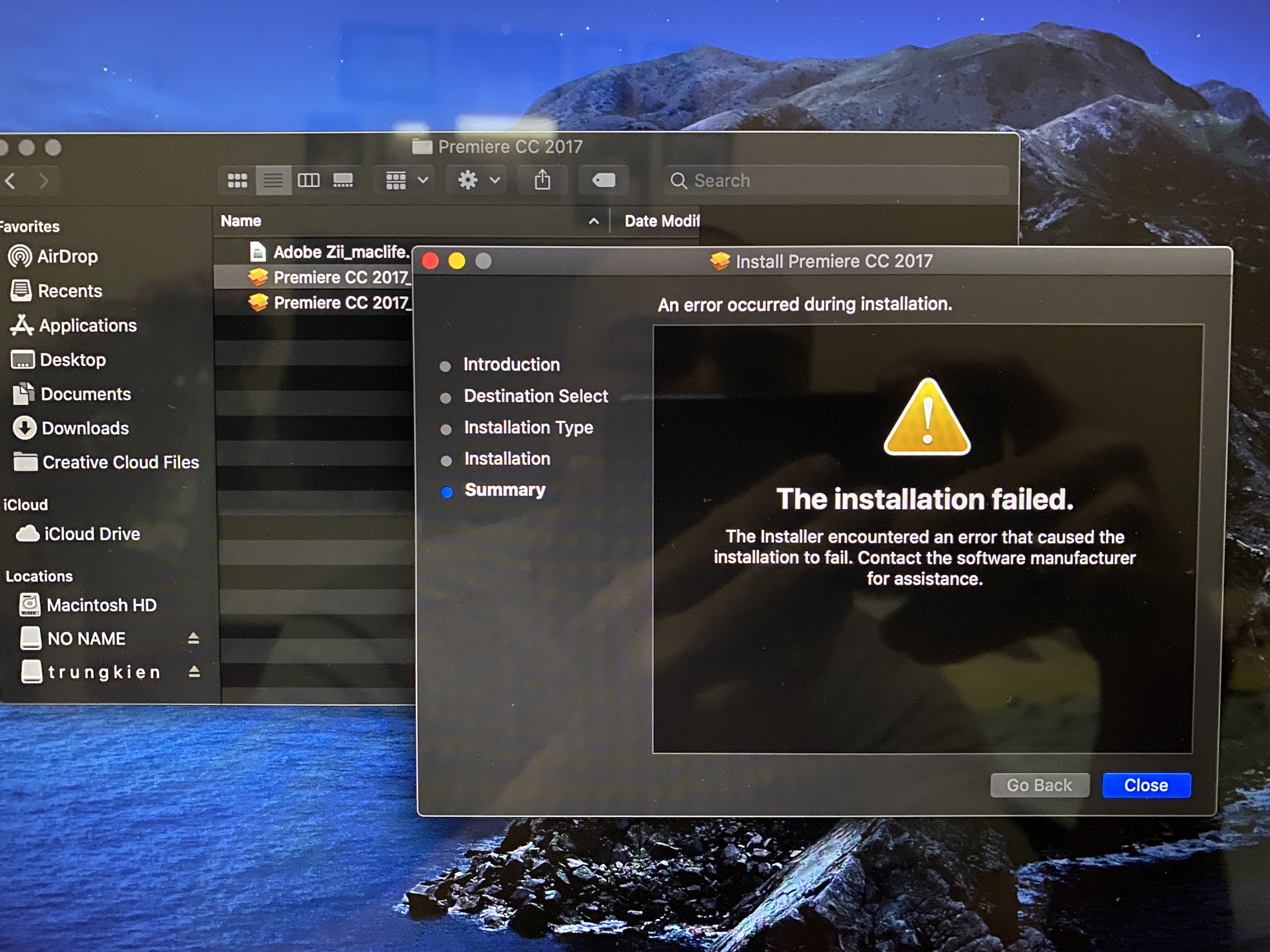The image size is (1270, 952).
Task: Eject the trungkien volume
Action: 194,671
